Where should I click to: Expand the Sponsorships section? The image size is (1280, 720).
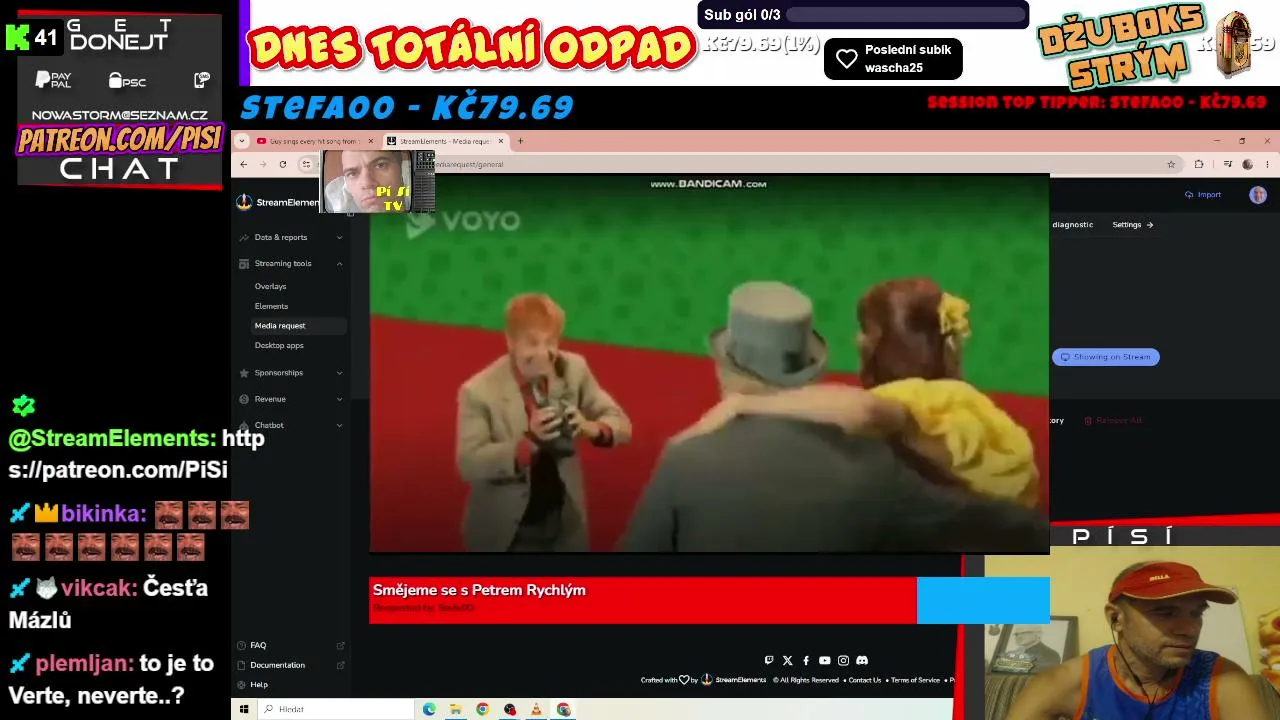[x=339, y=373]
